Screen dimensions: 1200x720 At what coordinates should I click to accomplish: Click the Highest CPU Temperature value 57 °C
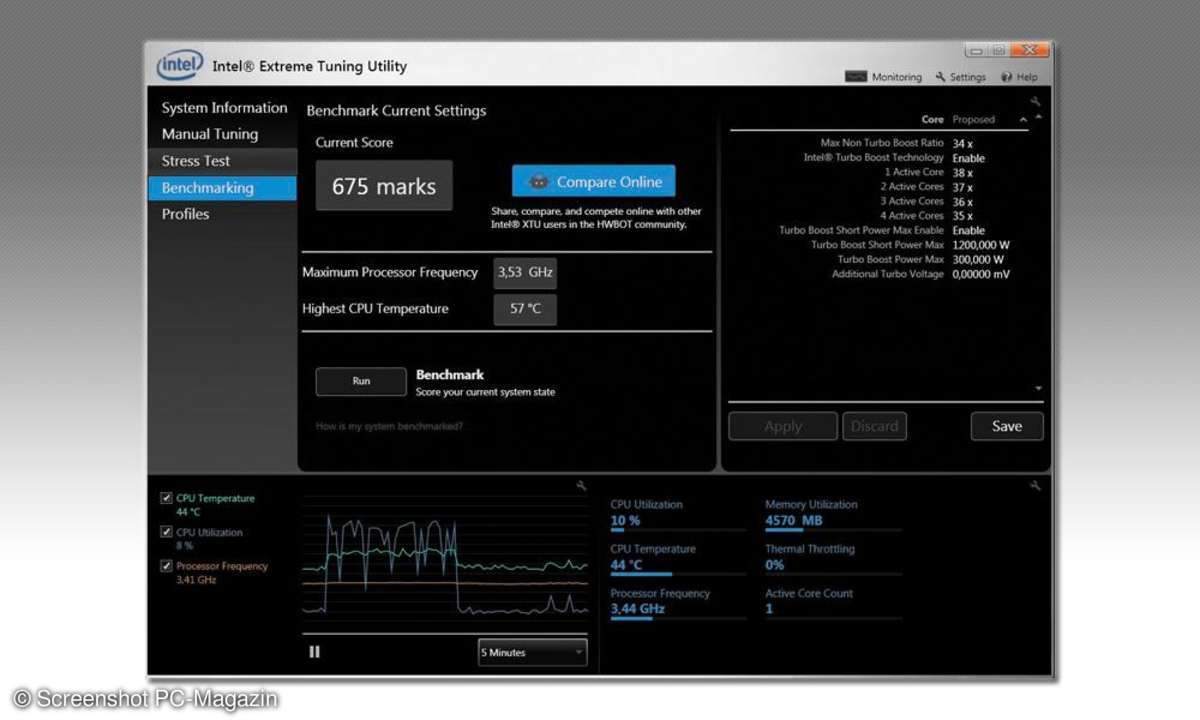tap(525, 309)
